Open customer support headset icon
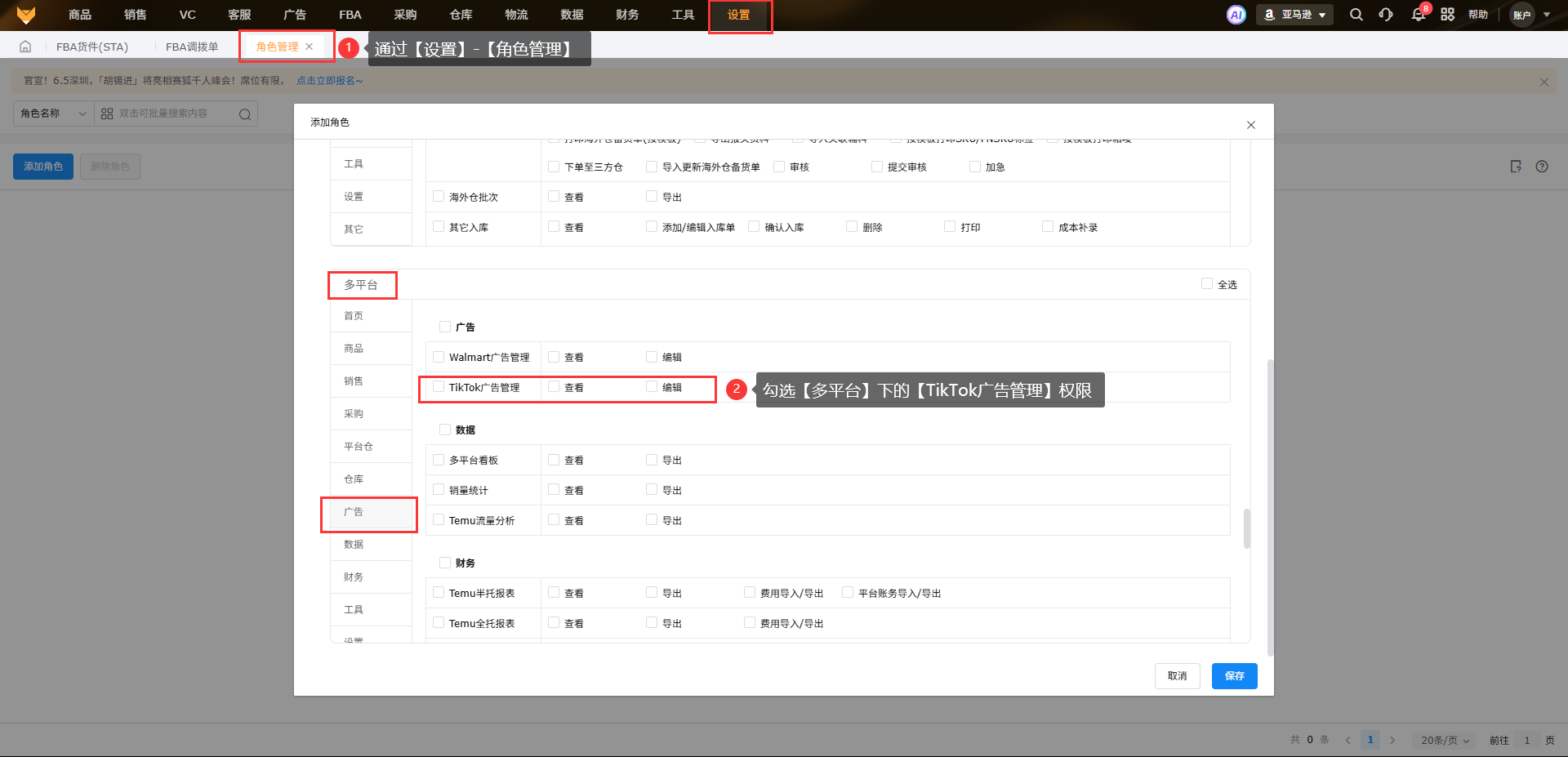This screenshot has height=757, width=1568. [x=1386, y=15]
